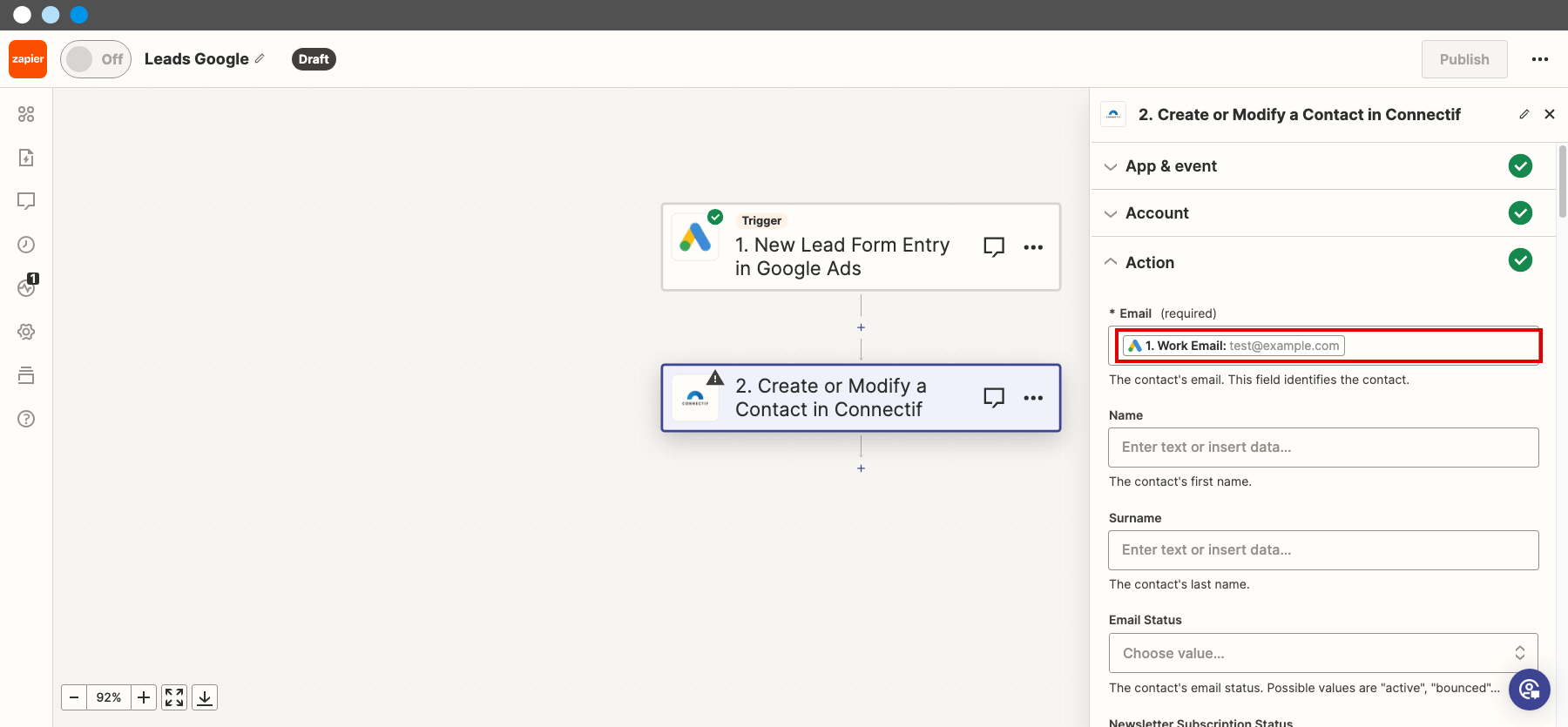1568x727 pixels.
Task: Select the Create or Modify Contact step
Action: pos(861,398)
